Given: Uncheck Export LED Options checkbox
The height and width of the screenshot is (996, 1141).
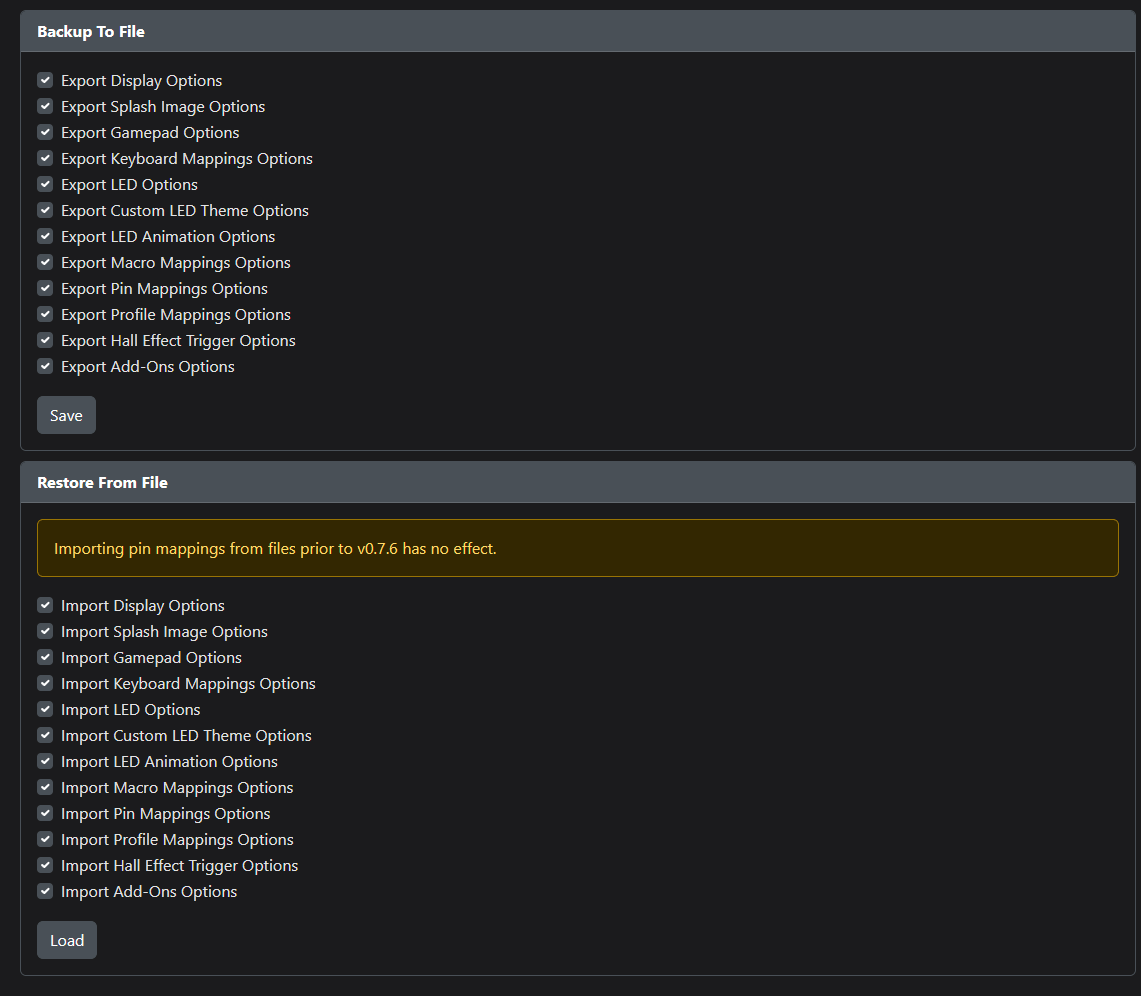Looking at the screenshot, I should [x=45, y=184].
